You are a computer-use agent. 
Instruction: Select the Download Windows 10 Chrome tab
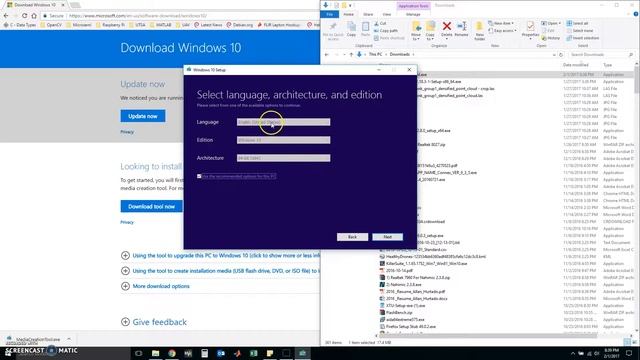click(x=35, y=5)
